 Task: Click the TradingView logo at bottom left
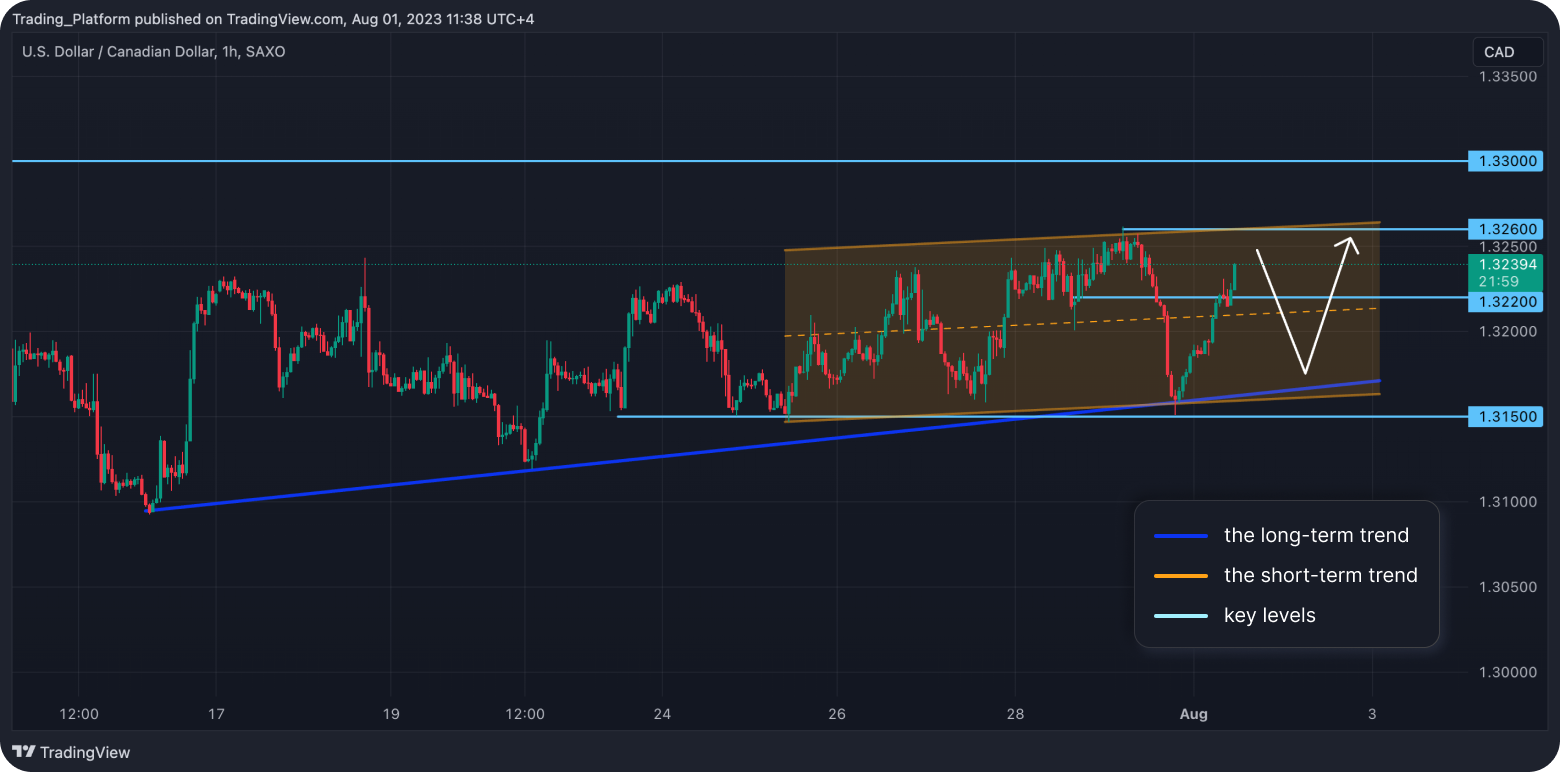[71, 752]
